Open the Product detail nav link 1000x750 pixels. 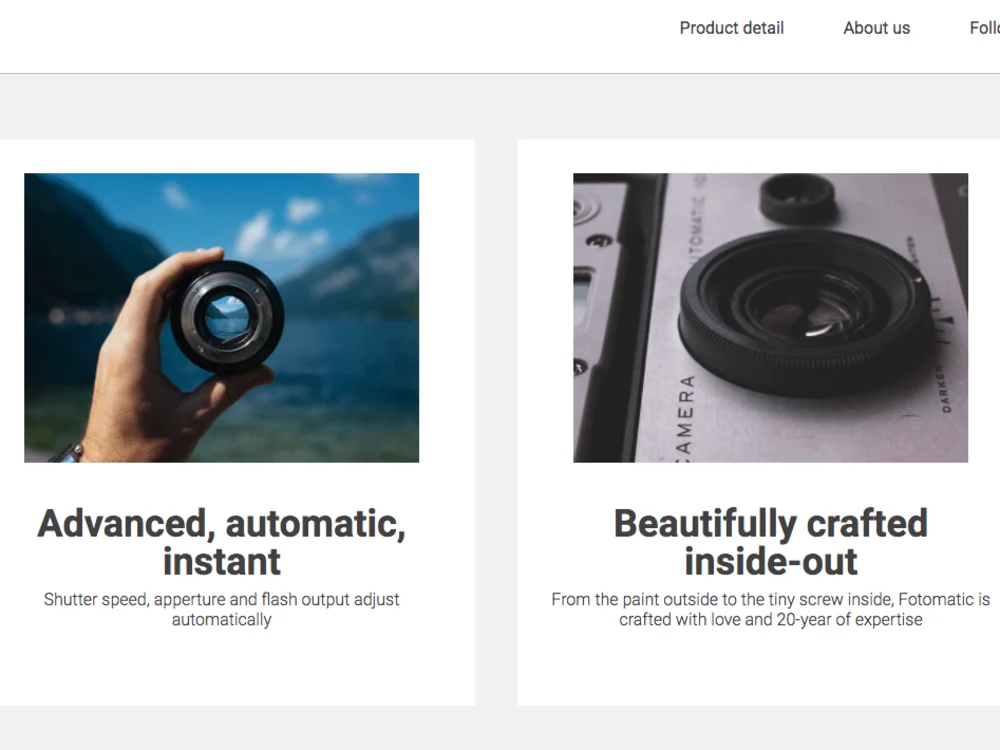732,28
